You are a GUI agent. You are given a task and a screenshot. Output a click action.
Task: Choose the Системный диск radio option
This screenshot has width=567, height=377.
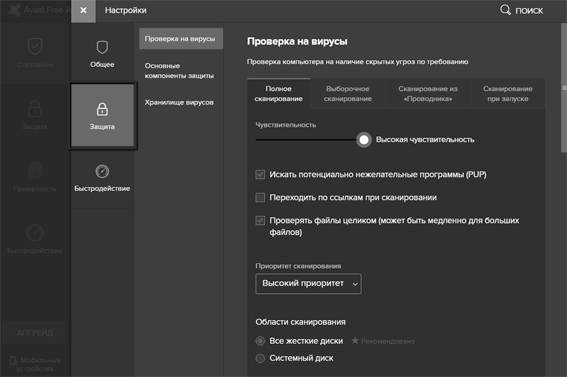pyautogui.click(x=260, y=358)
